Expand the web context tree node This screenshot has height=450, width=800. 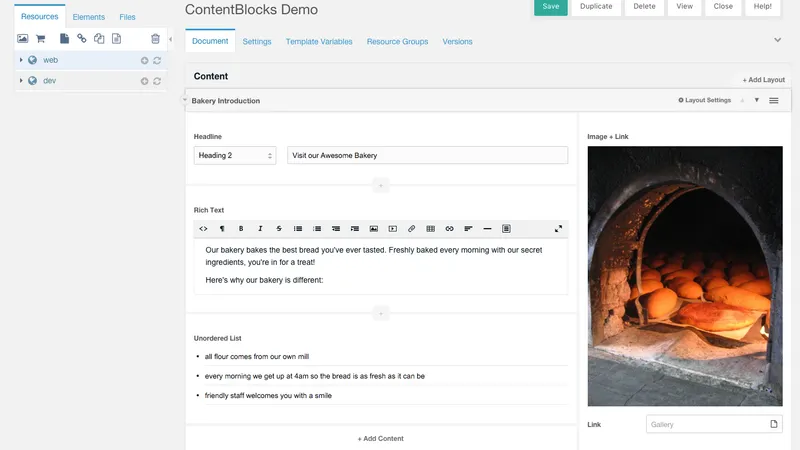[21, 60]
